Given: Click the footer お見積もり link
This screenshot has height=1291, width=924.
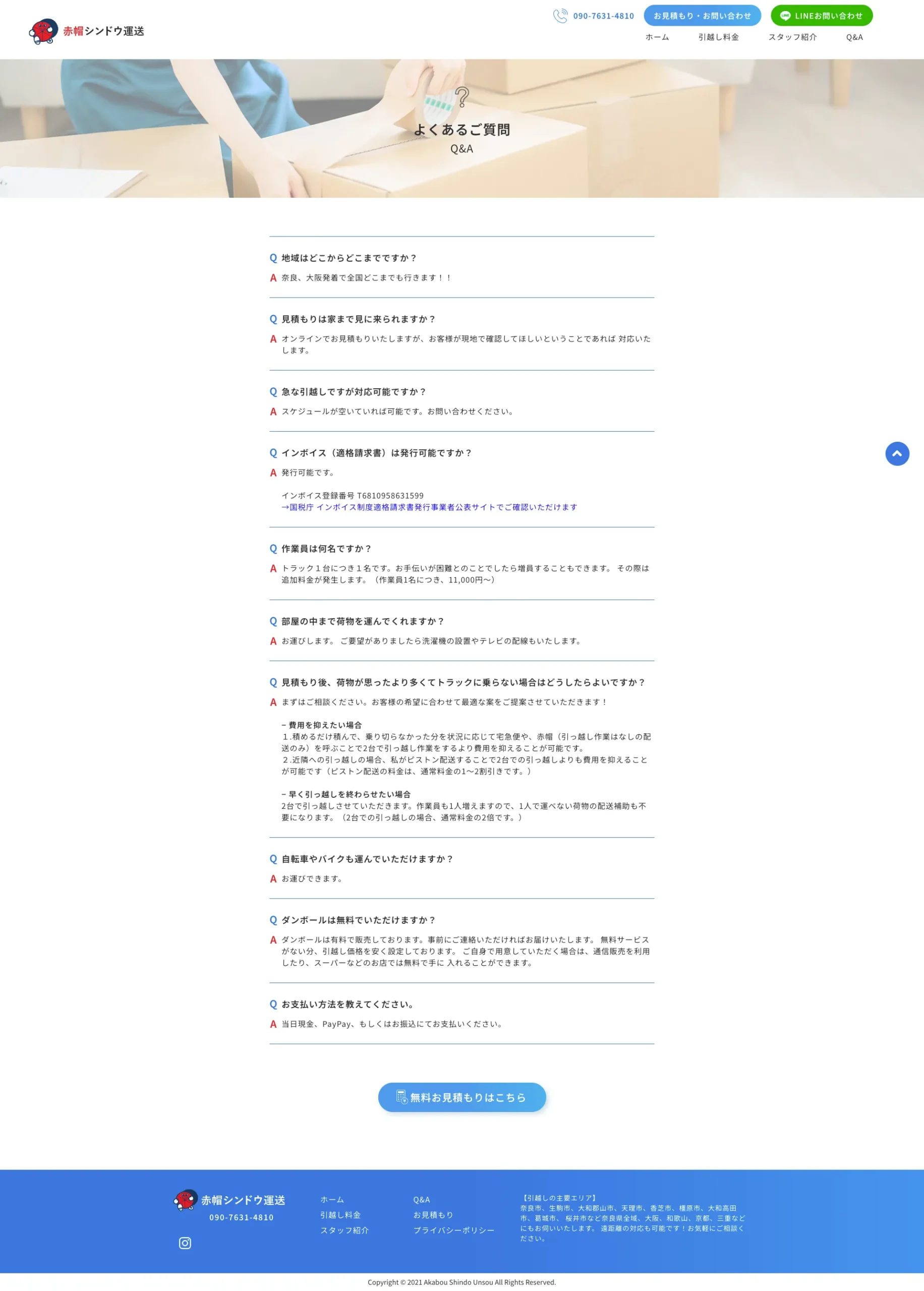Looking at the screenshot, I should (433, 1215).
